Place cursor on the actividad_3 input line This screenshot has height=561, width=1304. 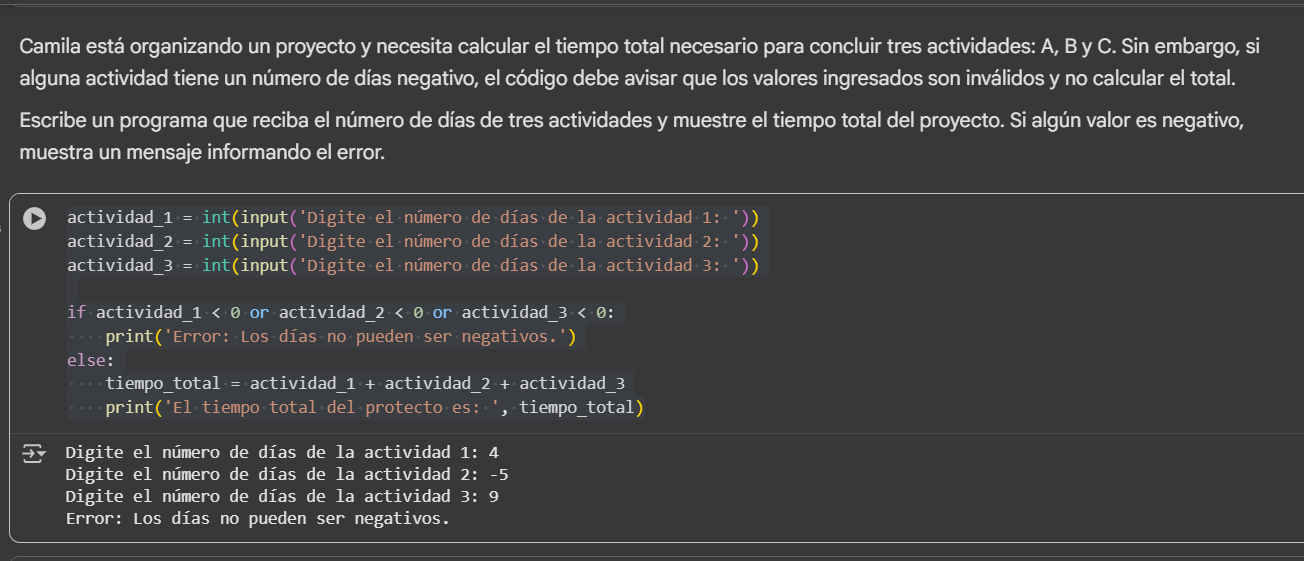point(412,265)
